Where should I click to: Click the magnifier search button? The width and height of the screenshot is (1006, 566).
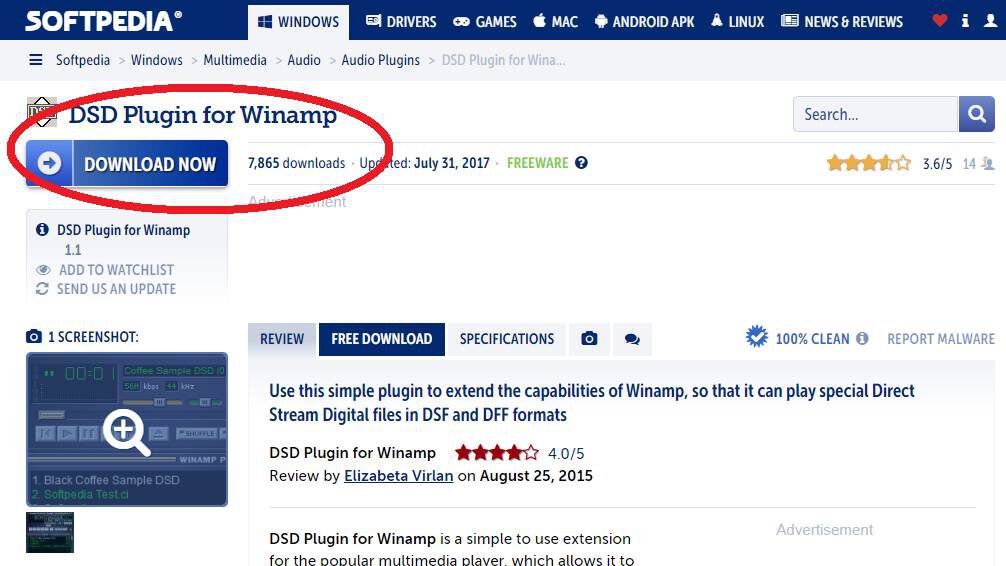tap(976, 114)
